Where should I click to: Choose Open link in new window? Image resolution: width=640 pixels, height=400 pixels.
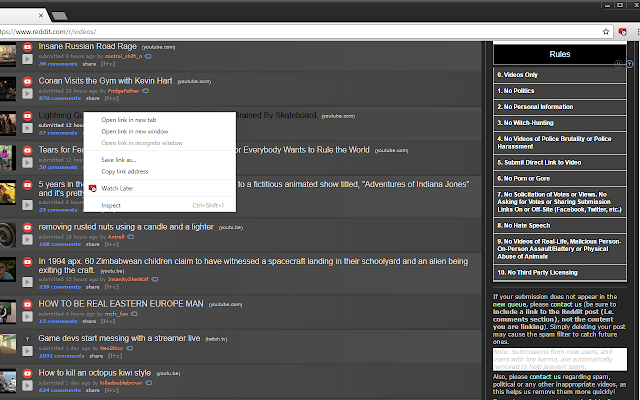(x=160, y=131)
